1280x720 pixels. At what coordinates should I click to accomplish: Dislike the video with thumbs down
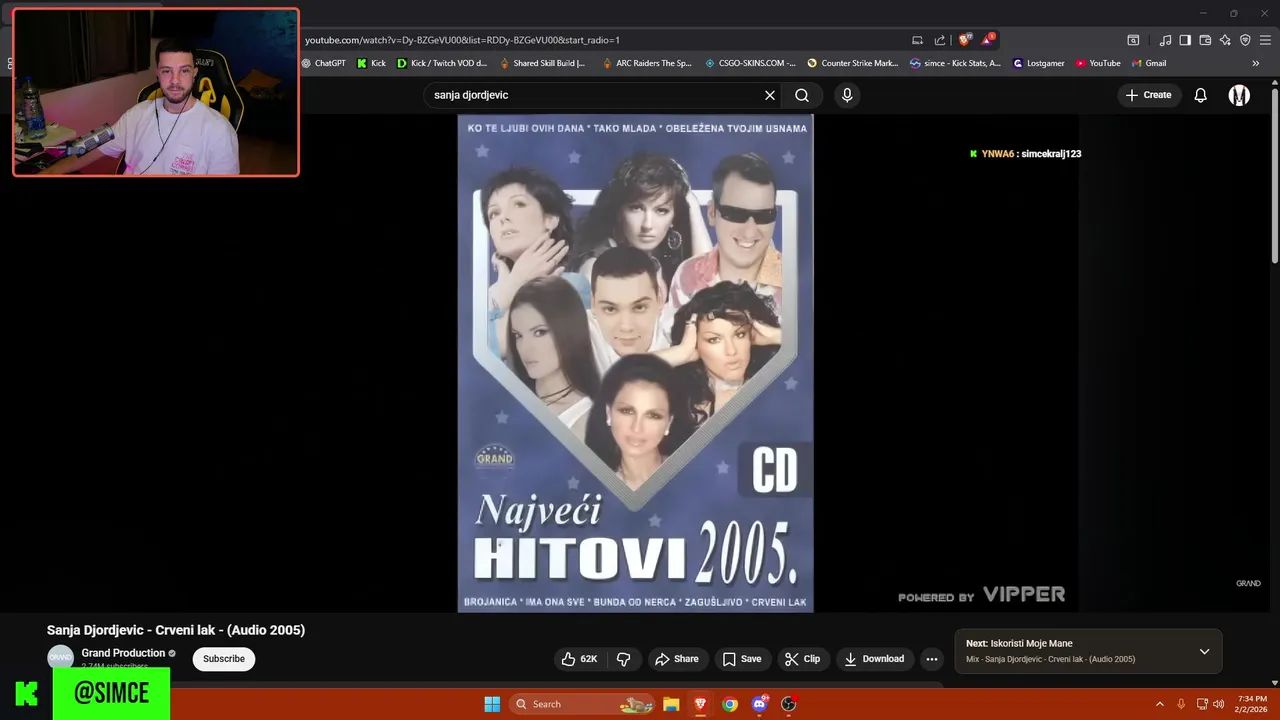[623, 659]
